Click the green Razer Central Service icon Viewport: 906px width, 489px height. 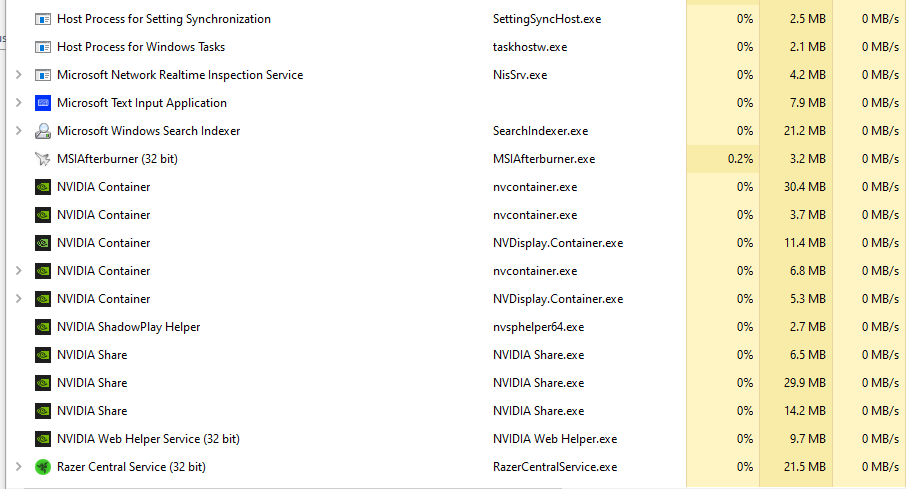coord(43,467)
